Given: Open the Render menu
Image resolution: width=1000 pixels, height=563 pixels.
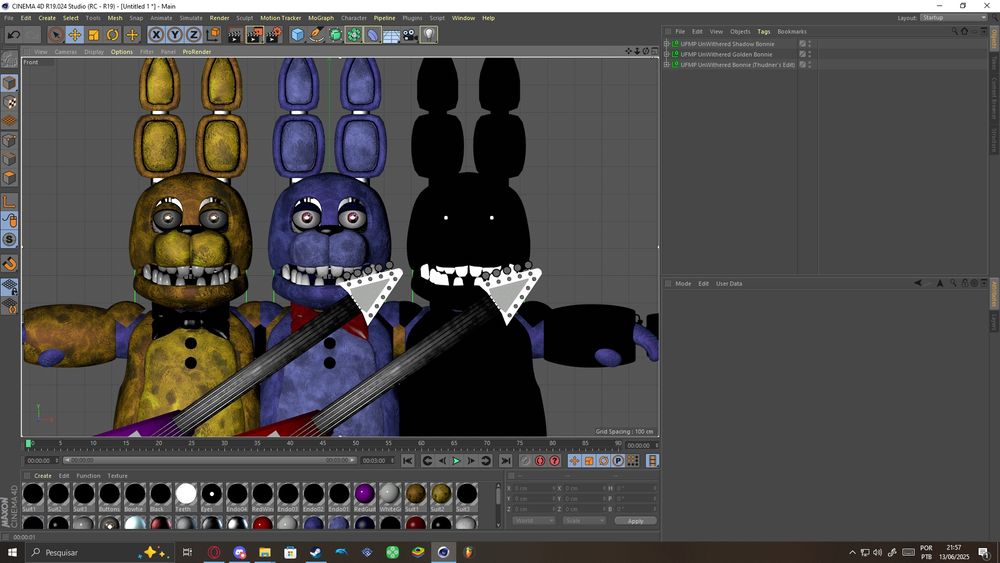Looking at the screenshot, I should tap(219, 18).
